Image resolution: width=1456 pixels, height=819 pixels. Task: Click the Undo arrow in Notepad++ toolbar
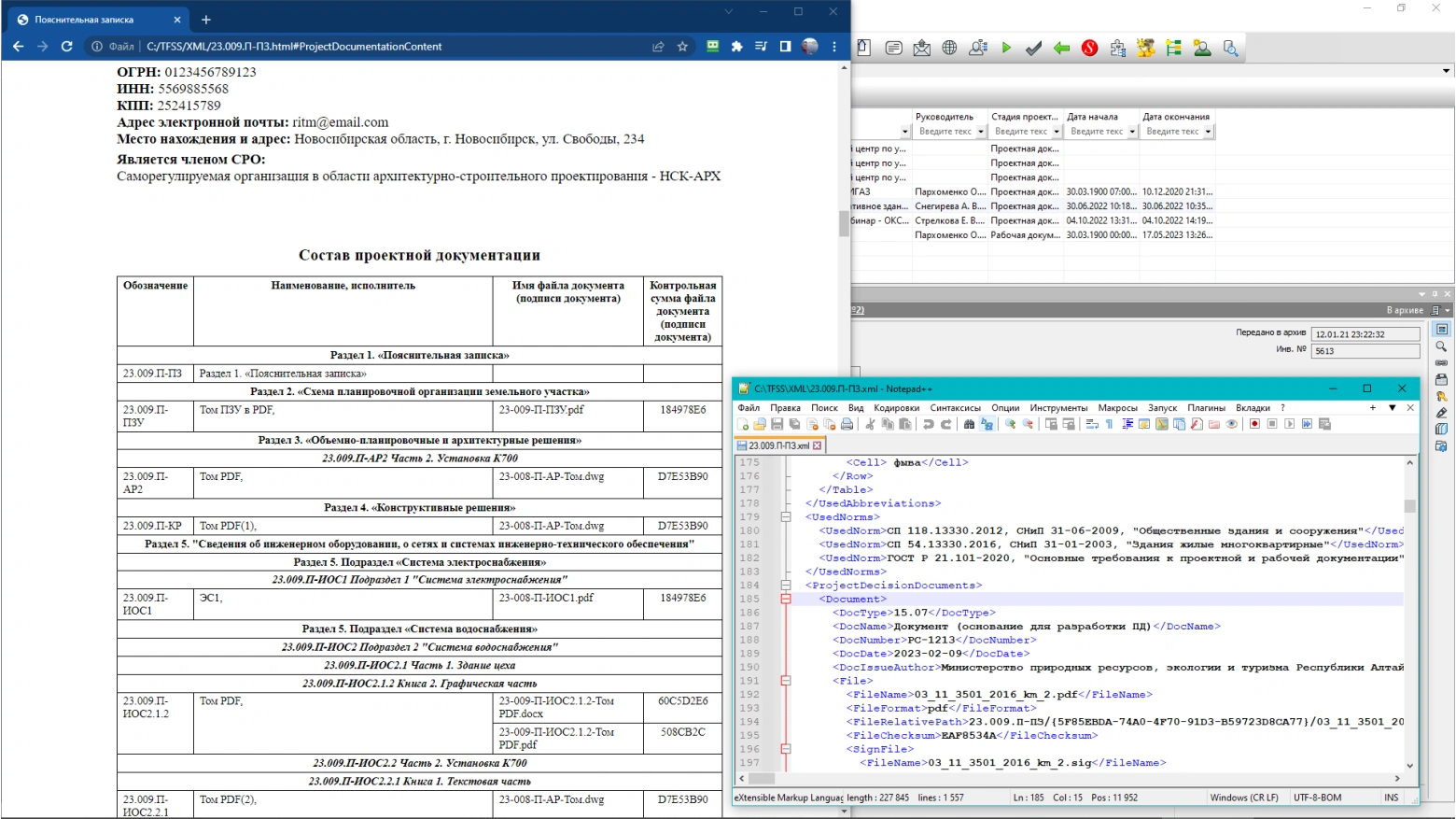pos(928,424)
